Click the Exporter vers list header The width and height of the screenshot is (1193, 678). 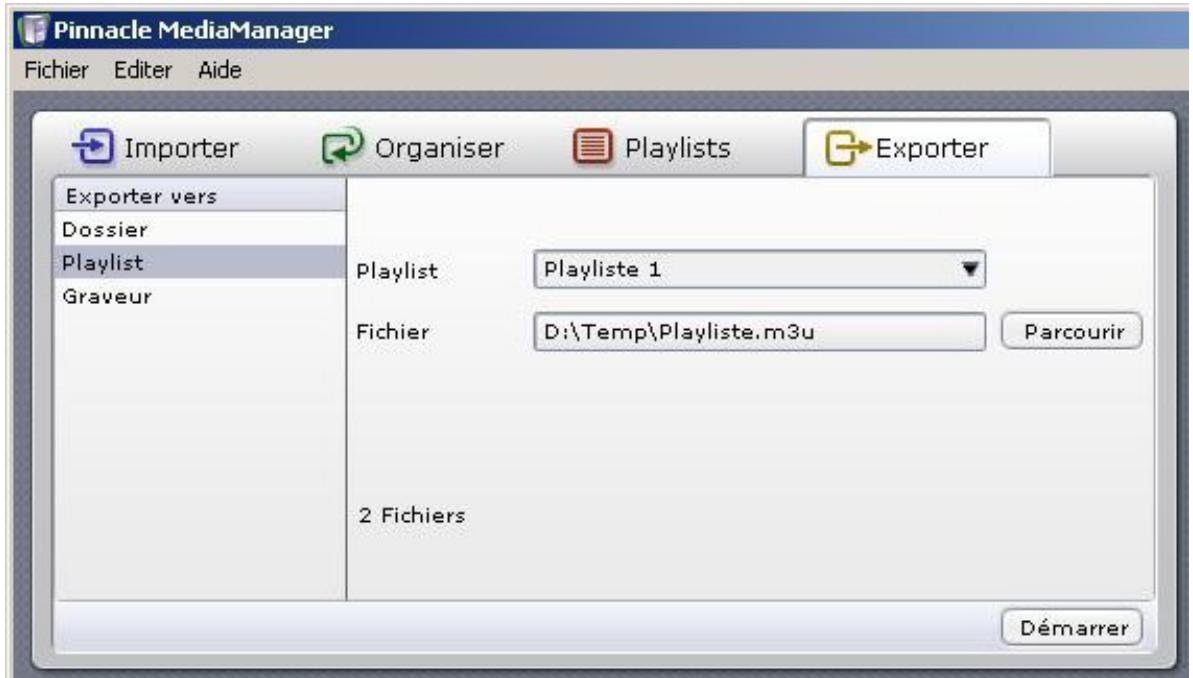pos(200,196)
